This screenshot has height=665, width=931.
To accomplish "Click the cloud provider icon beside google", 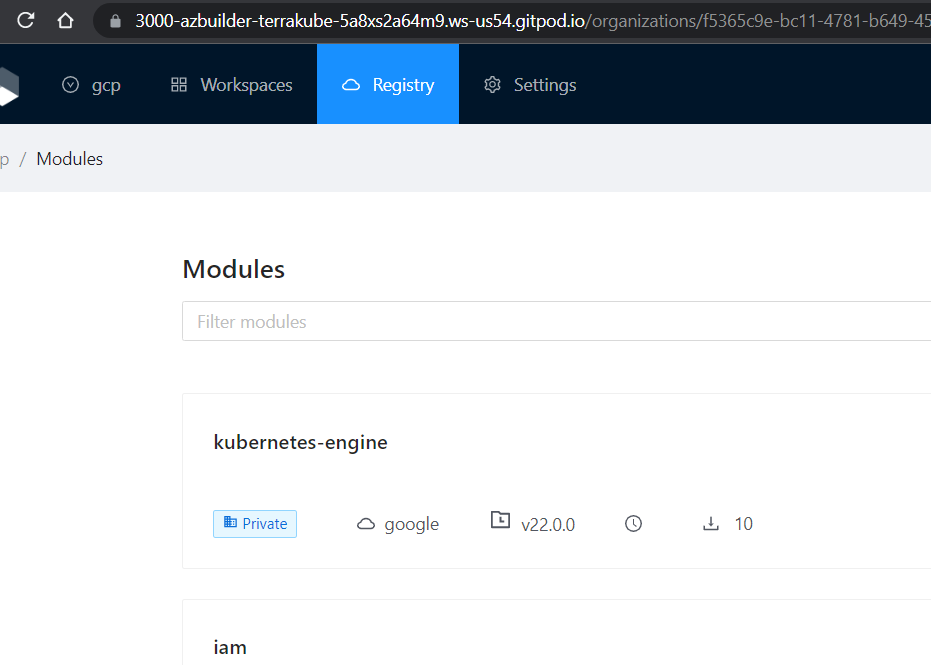I will [366, 524].
